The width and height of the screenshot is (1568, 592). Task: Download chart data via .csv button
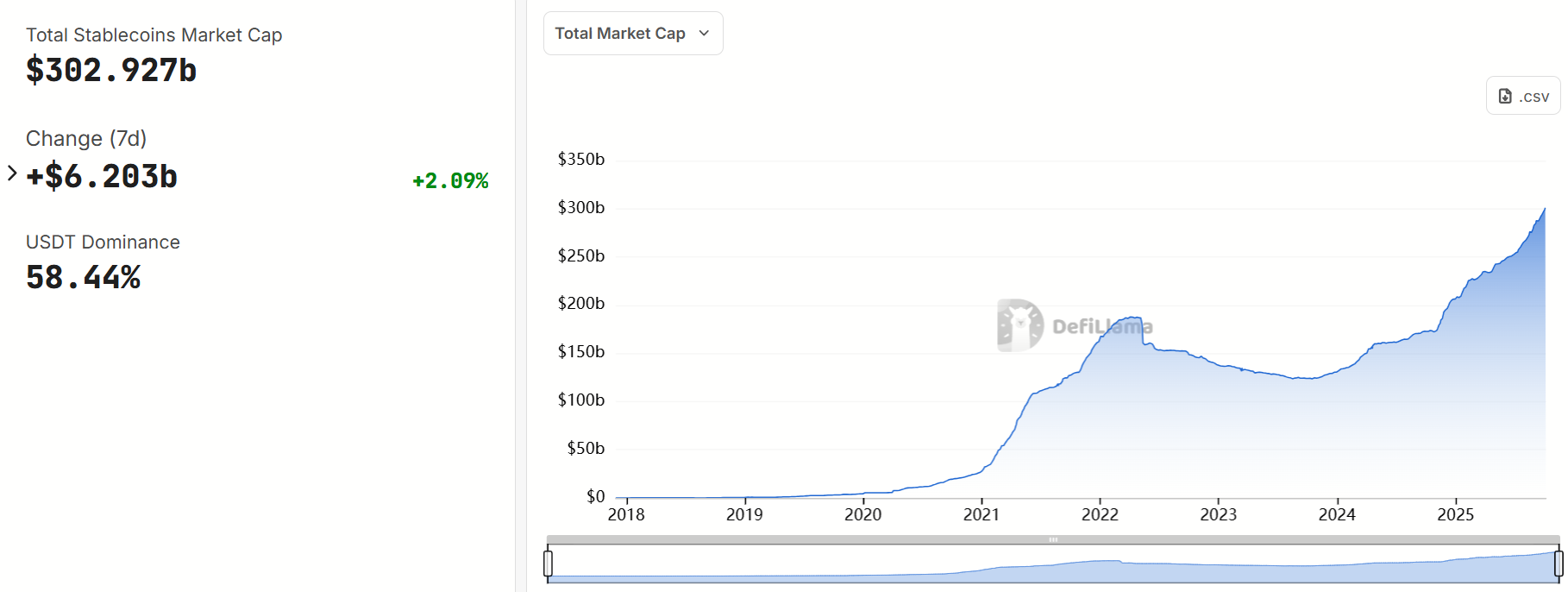tap(1523, 96)
